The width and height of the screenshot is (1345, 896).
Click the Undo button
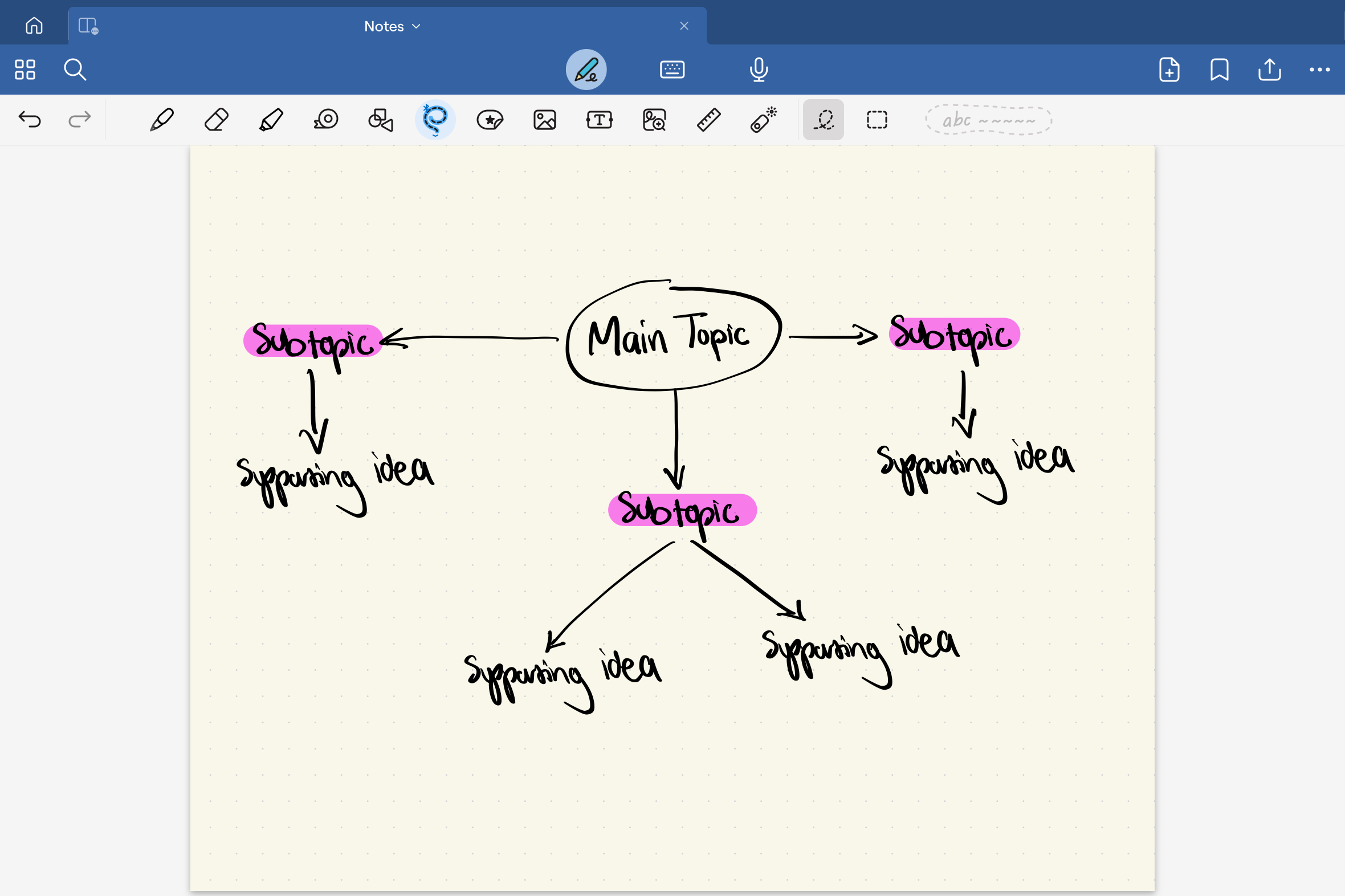point(30,120)
